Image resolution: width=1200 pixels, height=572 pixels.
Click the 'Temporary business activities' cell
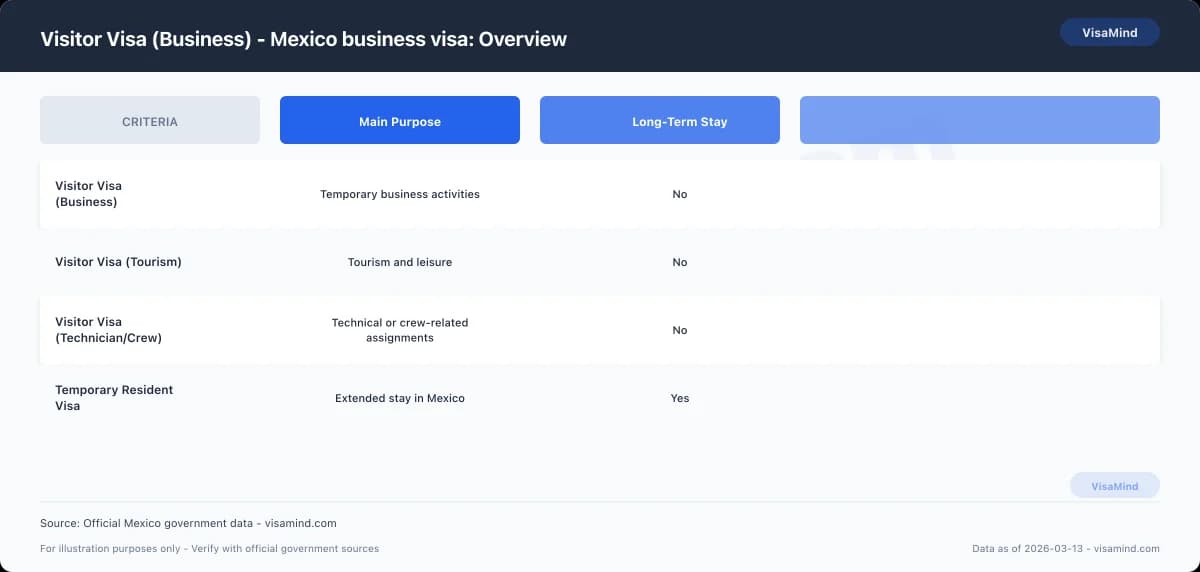click(400, 194)
